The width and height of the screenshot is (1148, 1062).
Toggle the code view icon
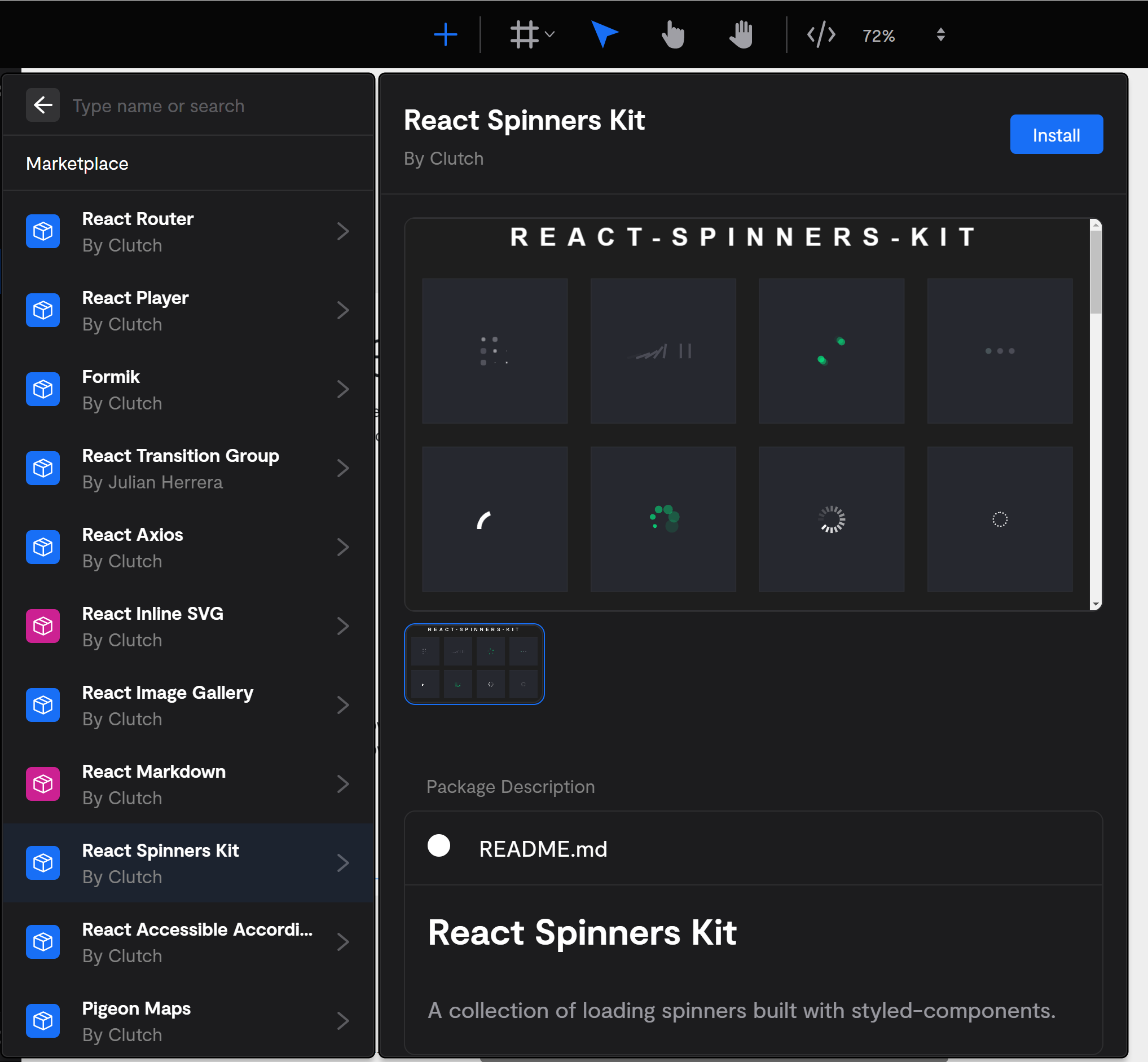821,35
